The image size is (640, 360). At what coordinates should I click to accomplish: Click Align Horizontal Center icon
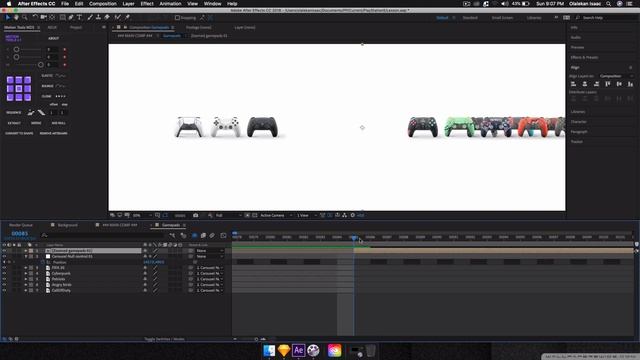pos(585,84)
